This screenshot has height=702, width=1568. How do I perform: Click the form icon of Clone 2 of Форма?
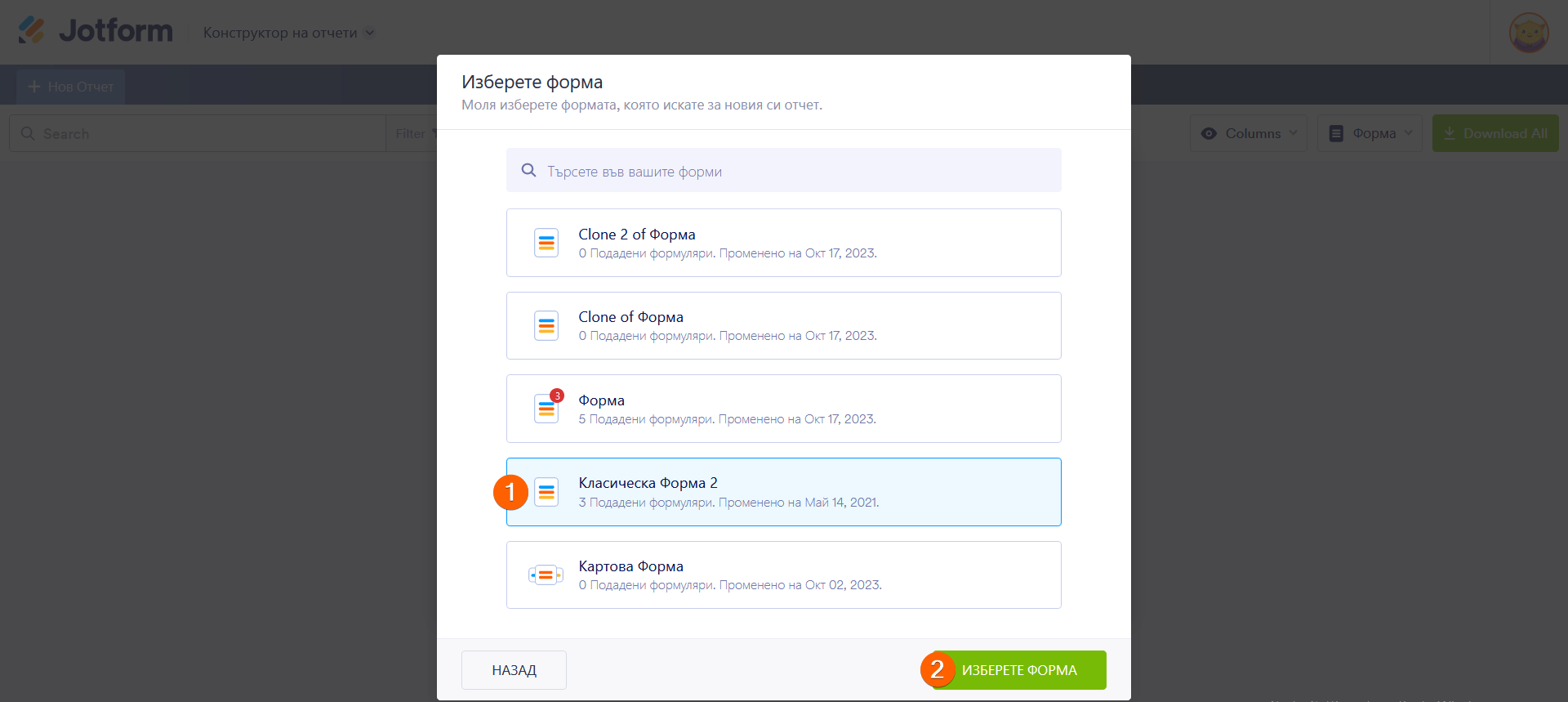(546, 243)
